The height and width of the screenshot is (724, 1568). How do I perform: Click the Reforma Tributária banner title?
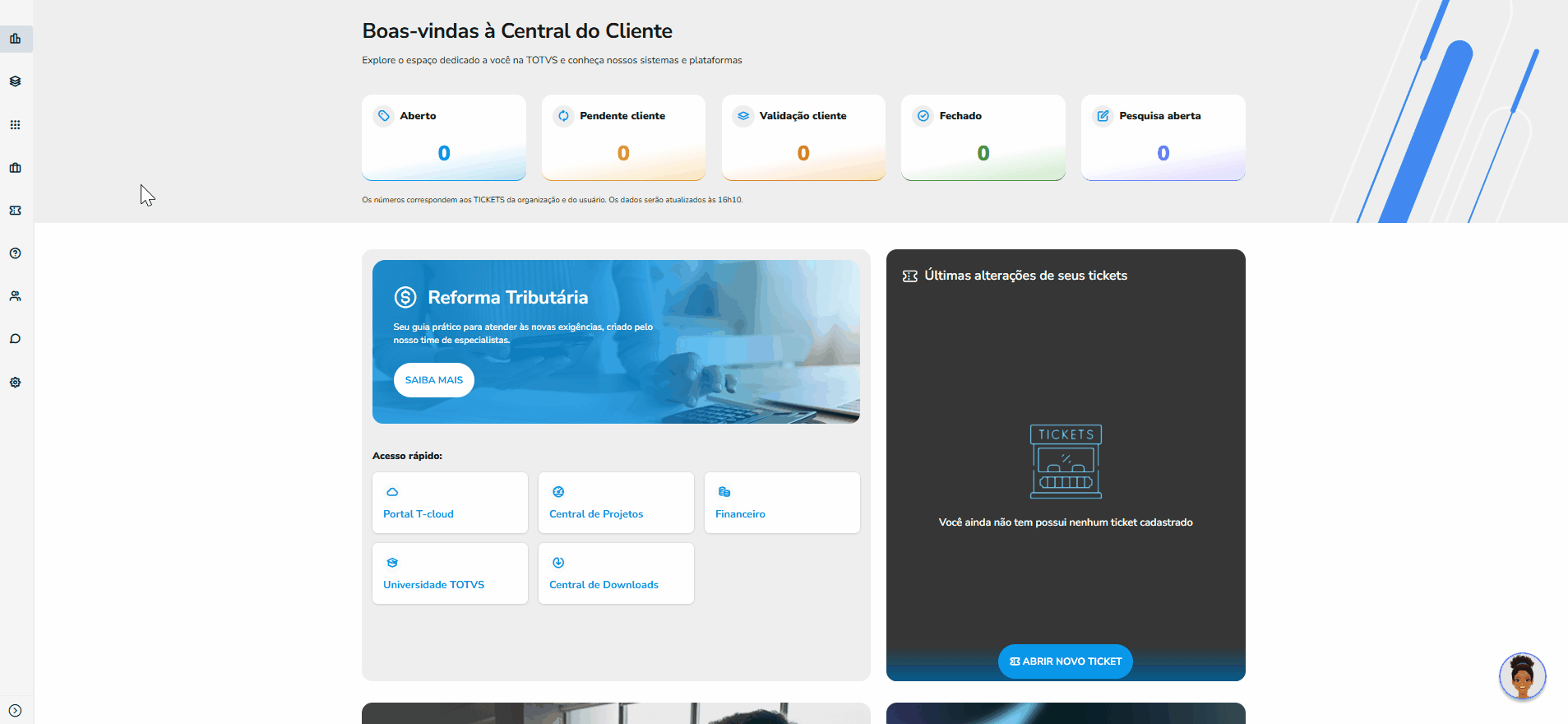click(508, 297)
